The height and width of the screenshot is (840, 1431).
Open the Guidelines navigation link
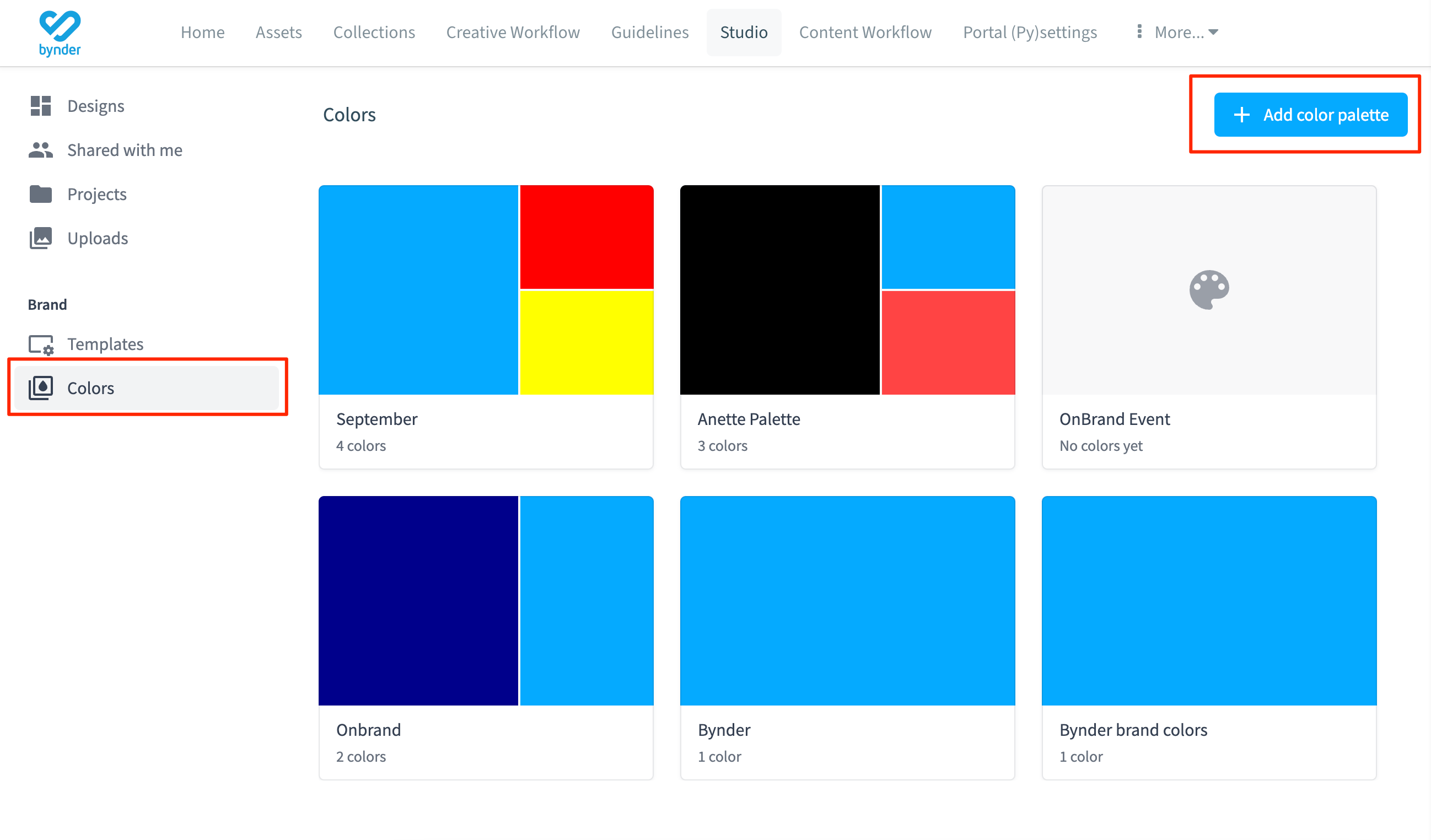pos(650,33)
